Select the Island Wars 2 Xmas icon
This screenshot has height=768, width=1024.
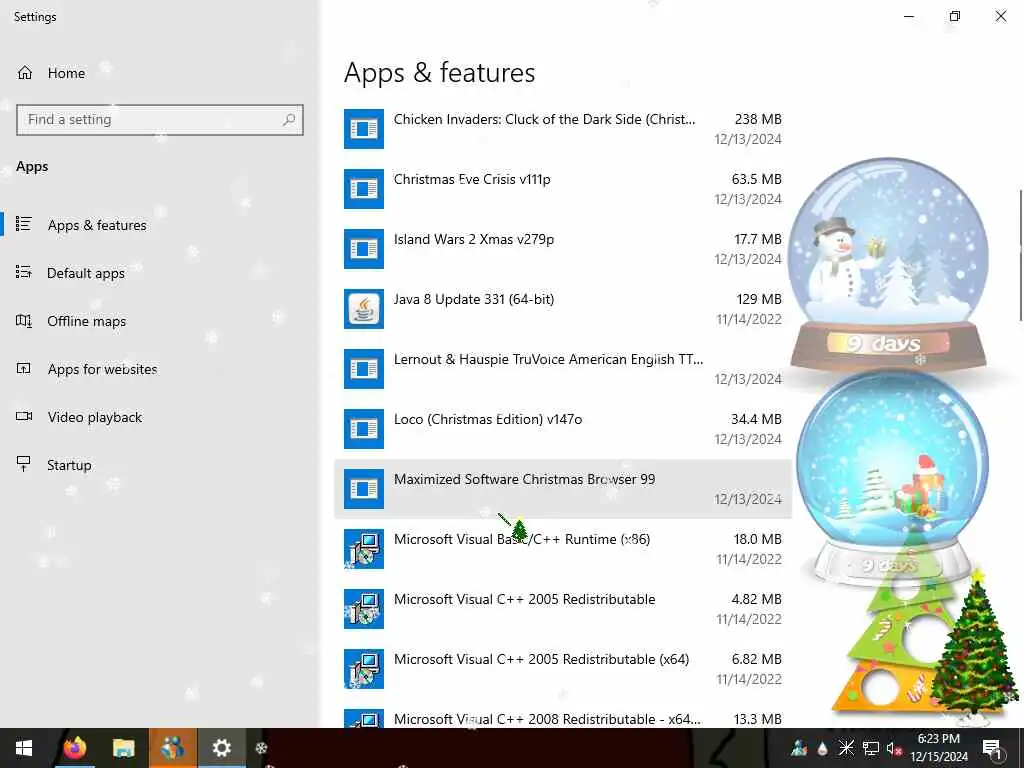[364, 249]
